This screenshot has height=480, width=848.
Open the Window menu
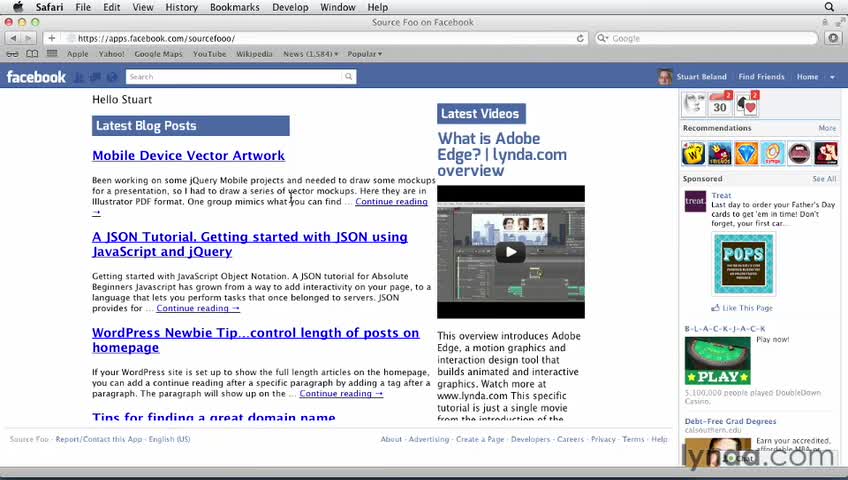click(337, 7)
